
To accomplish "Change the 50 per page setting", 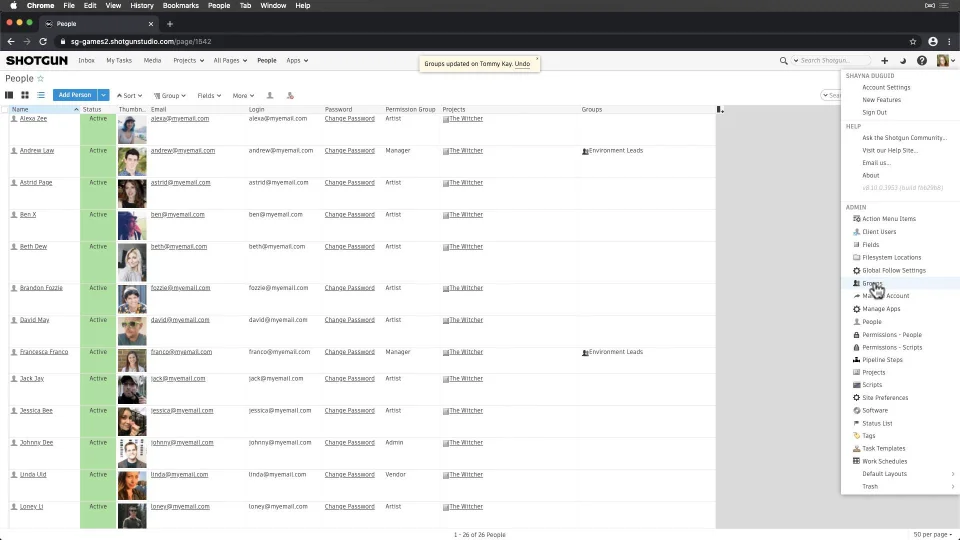I will point(932,534).
